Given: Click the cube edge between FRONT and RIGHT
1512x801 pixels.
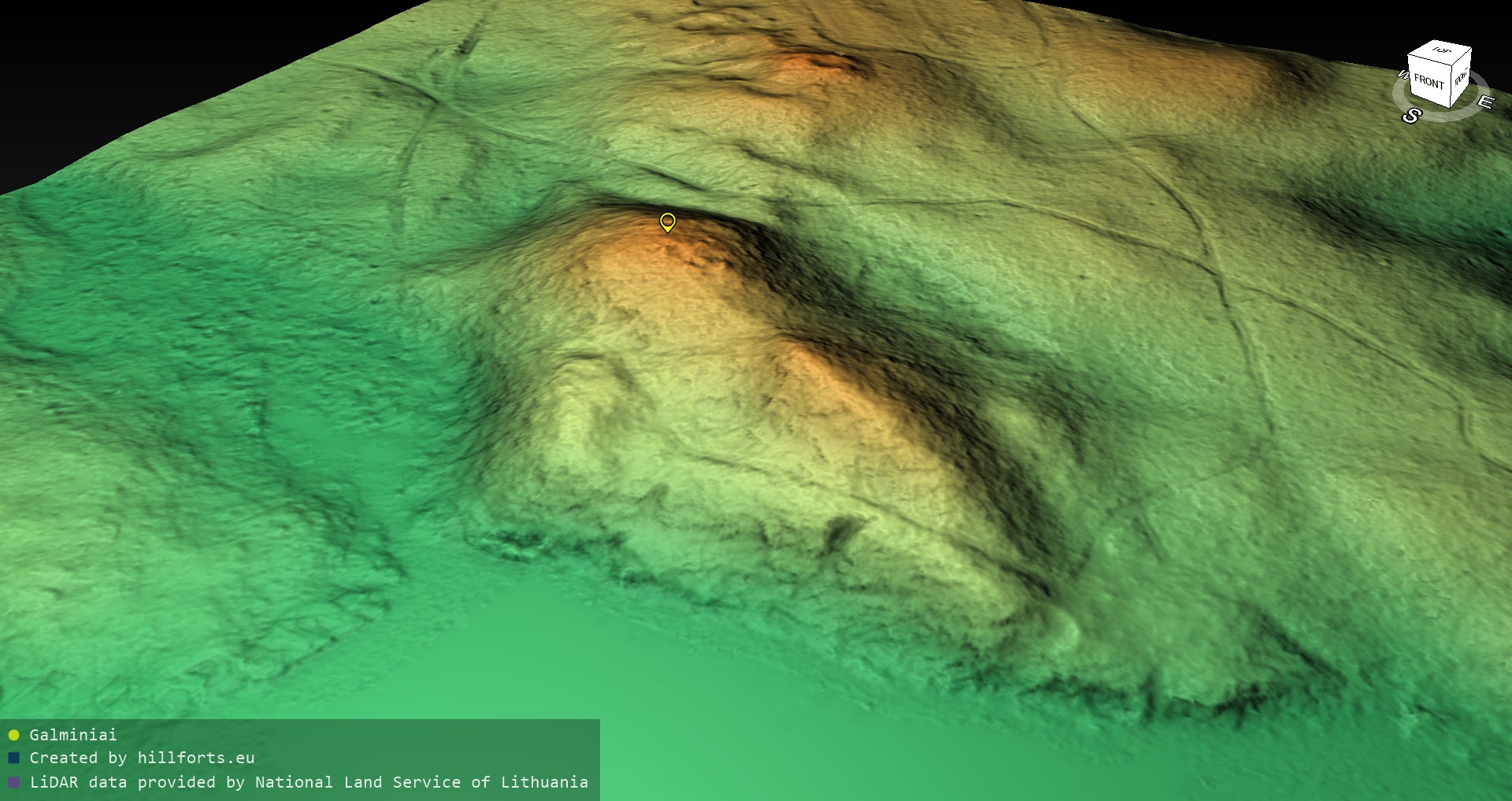Looking at the screenshot, I should (x=1450, y=87).
